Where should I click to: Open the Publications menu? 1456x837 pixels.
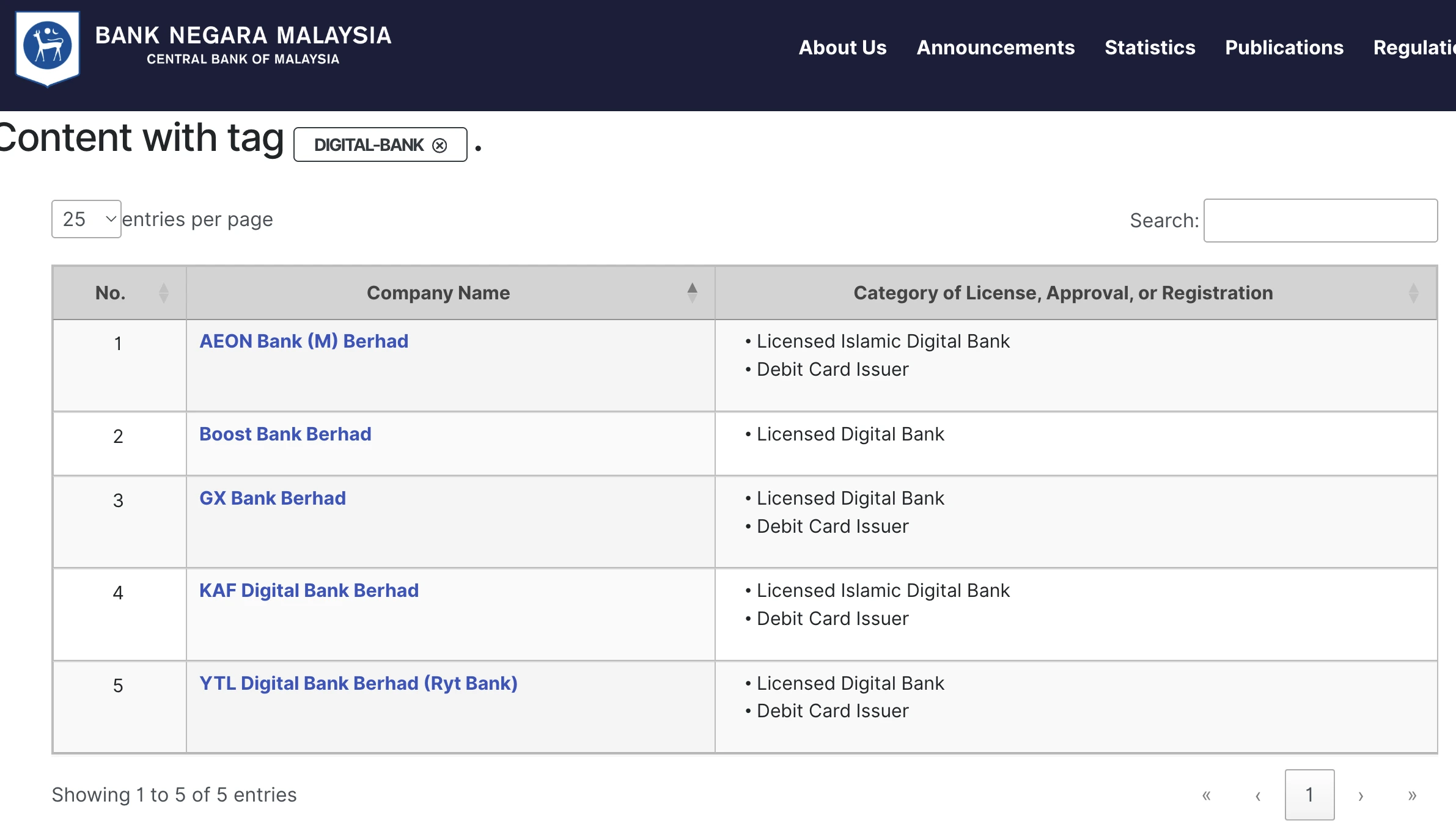(1284, 48)
